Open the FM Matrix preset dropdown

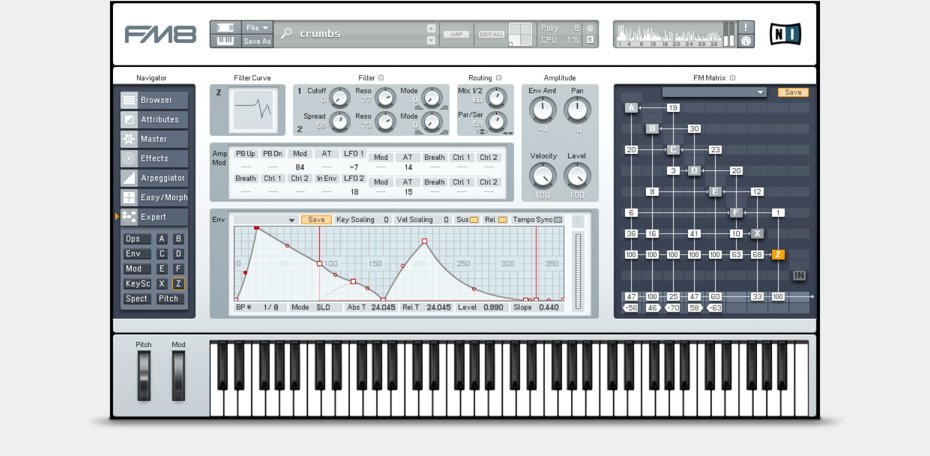pos(760,92)
